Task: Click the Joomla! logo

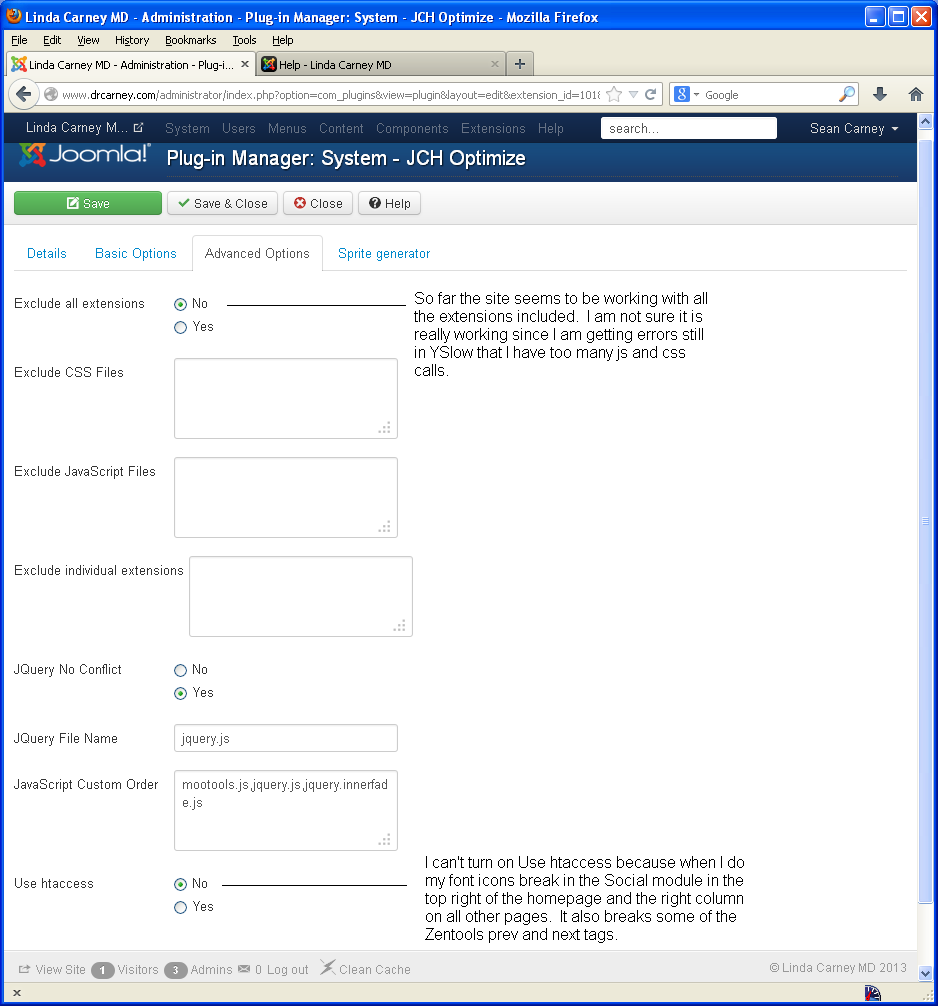Action: (84, 155)
